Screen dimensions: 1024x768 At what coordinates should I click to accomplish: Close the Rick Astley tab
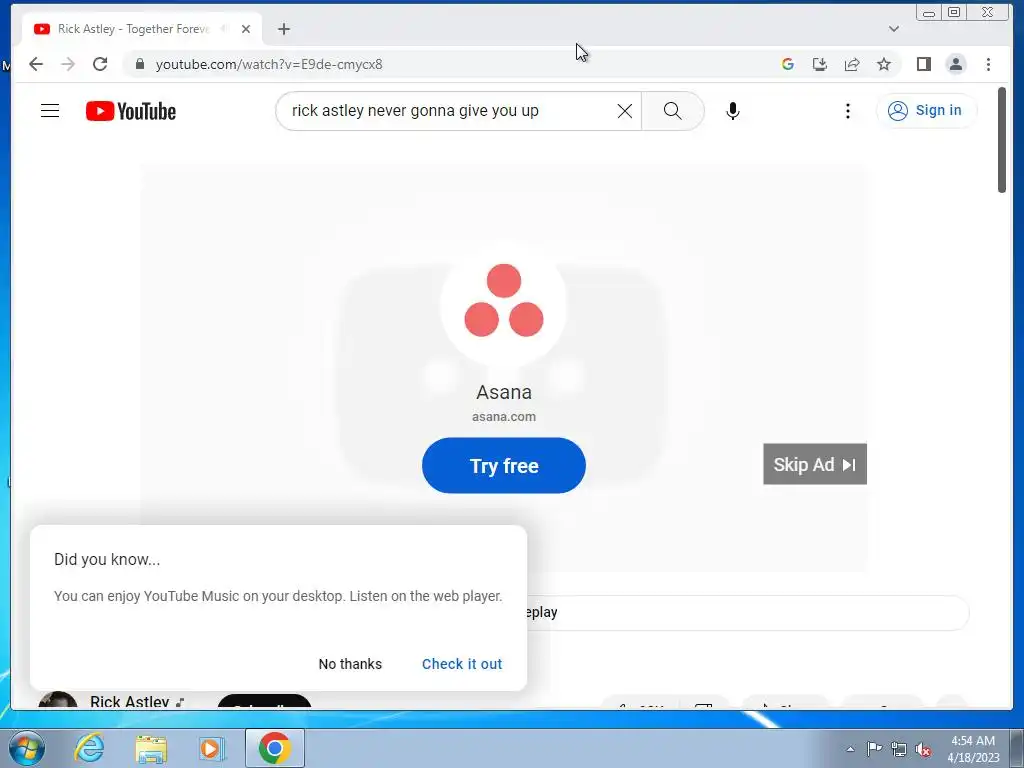[246, 29]
